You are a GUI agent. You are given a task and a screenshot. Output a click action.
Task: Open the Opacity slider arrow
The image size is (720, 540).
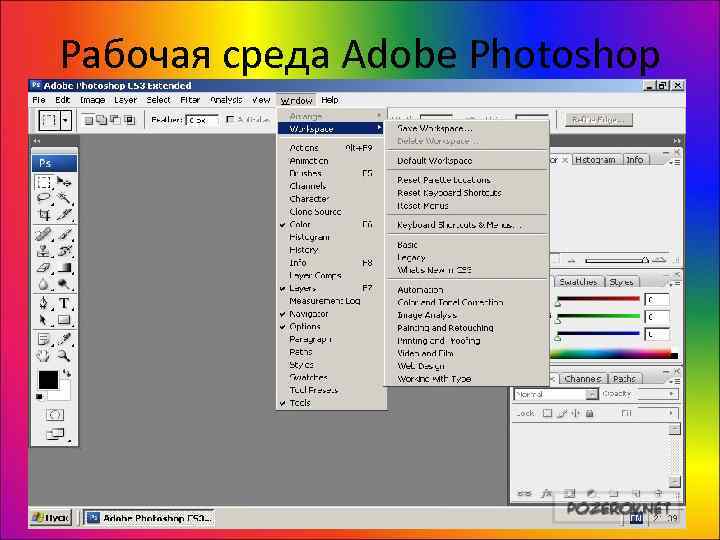click(x=671, y=394)
